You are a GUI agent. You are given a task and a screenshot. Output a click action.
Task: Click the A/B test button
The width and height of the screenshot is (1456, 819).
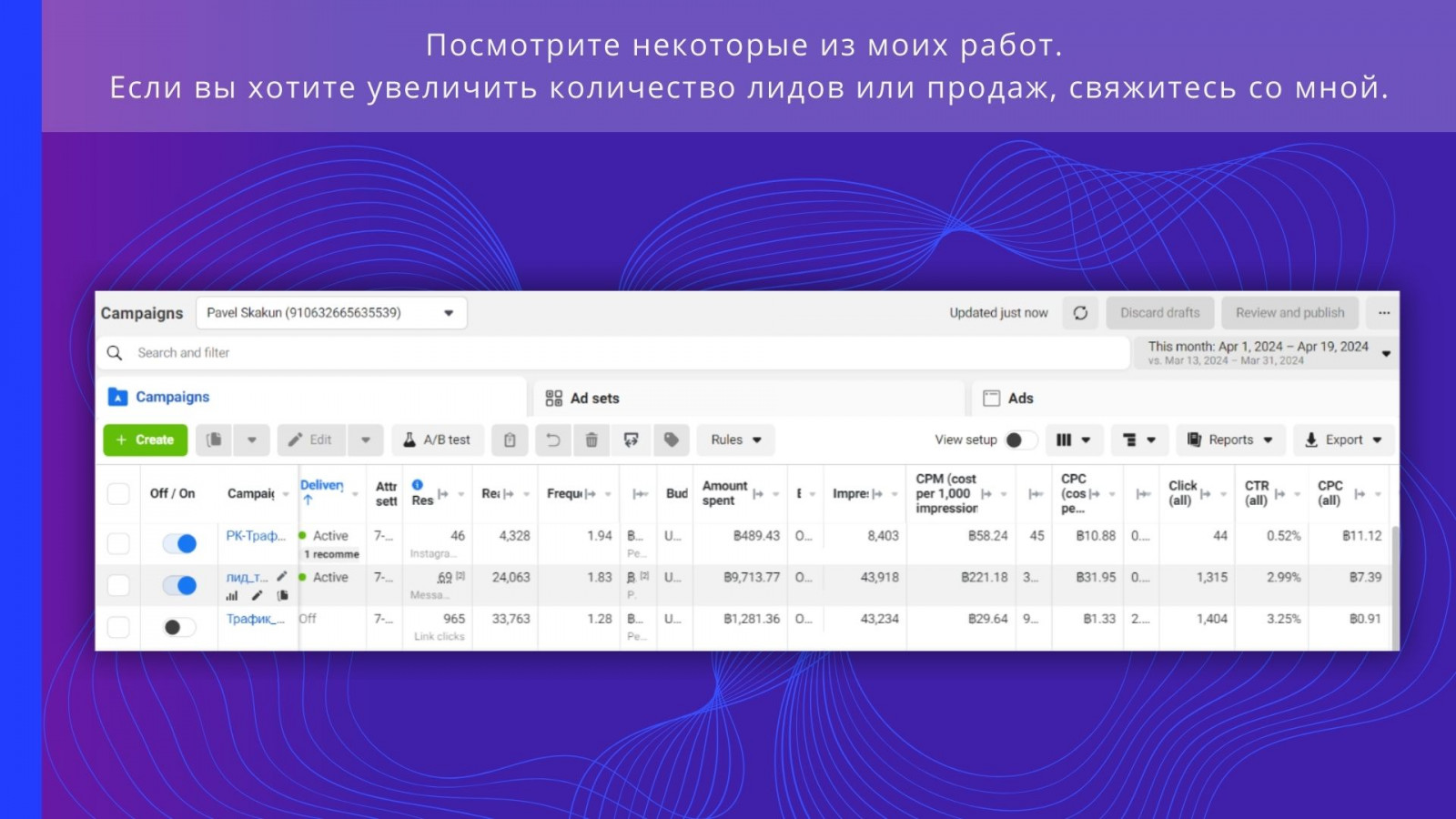(x=438, y=440)
